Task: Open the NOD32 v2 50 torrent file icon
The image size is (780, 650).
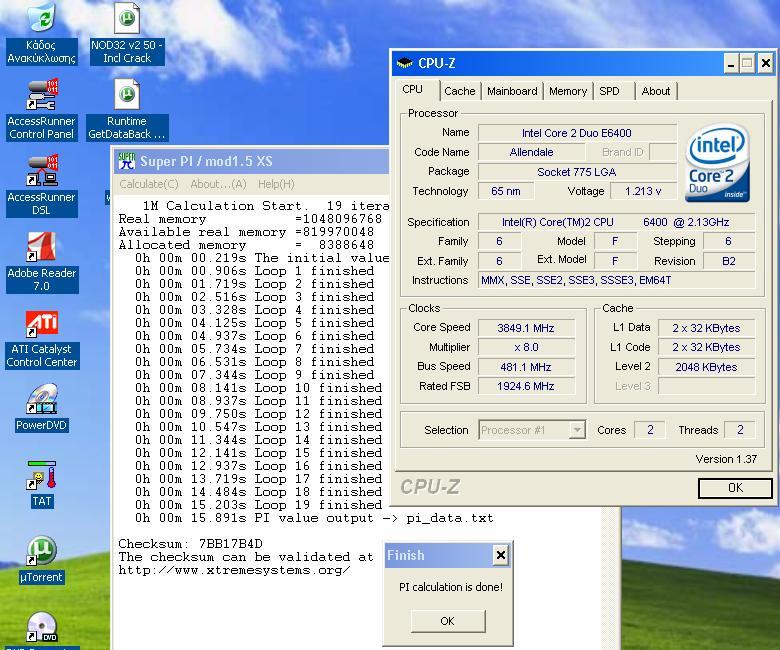Action: coord(127,34)
